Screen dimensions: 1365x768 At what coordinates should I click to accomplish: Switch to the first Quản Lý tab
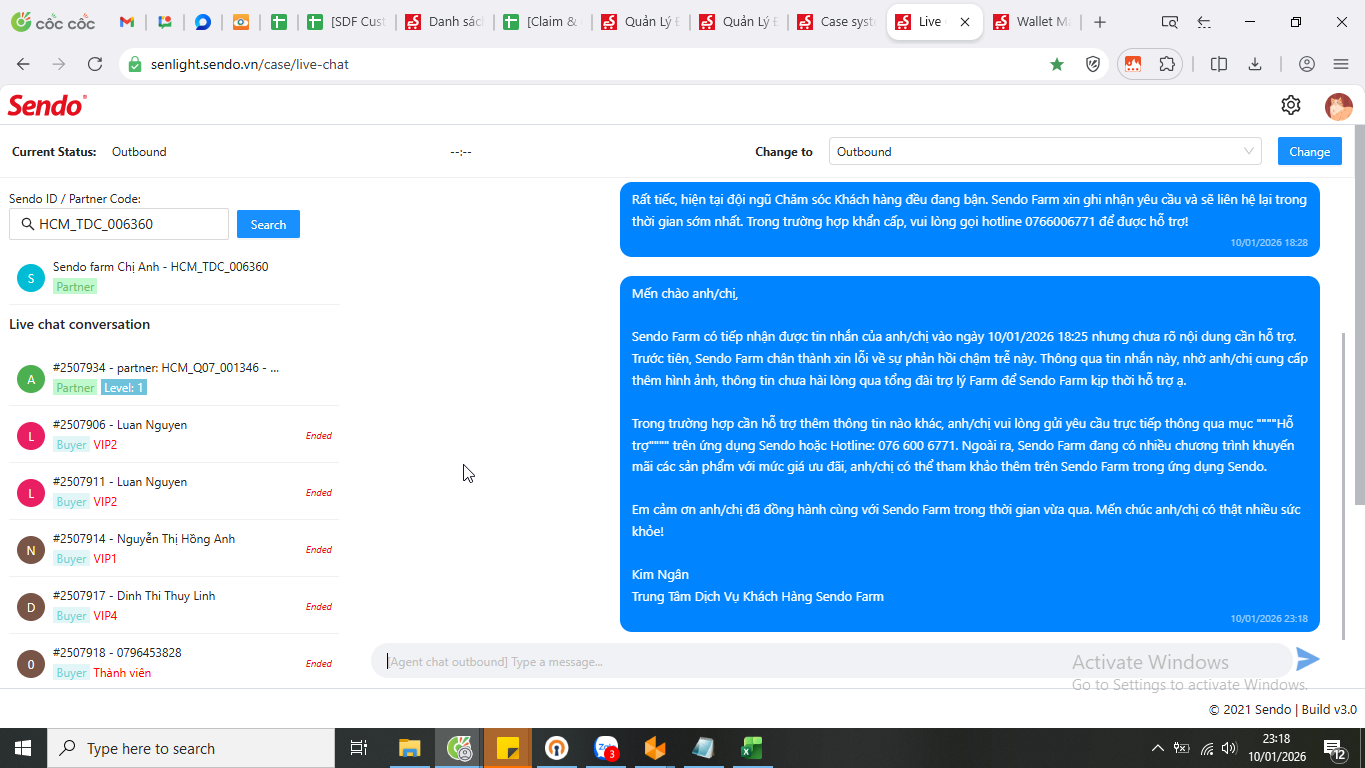click(x=641, y=22)
